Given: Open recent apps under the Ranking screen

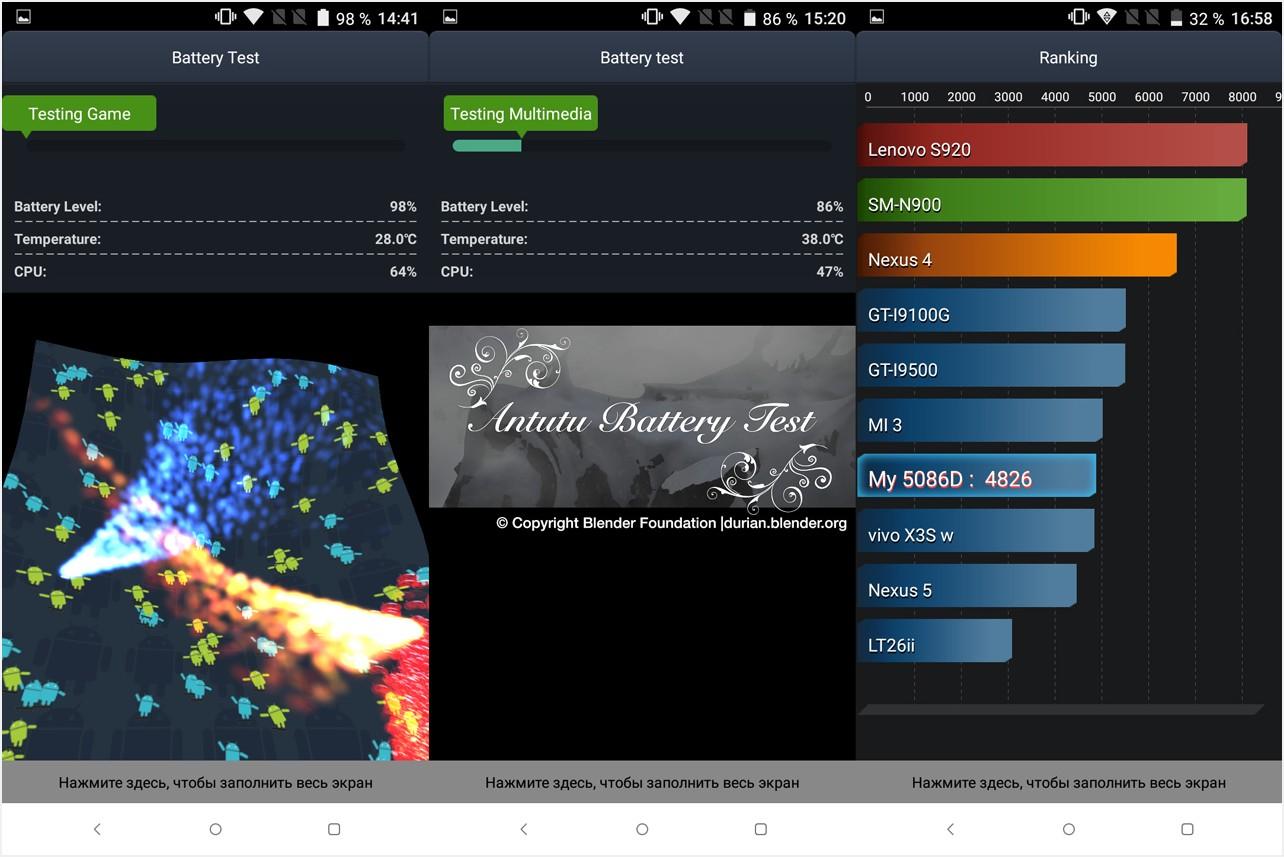Looking at the screenshot, I should [x=1187, y=829].
